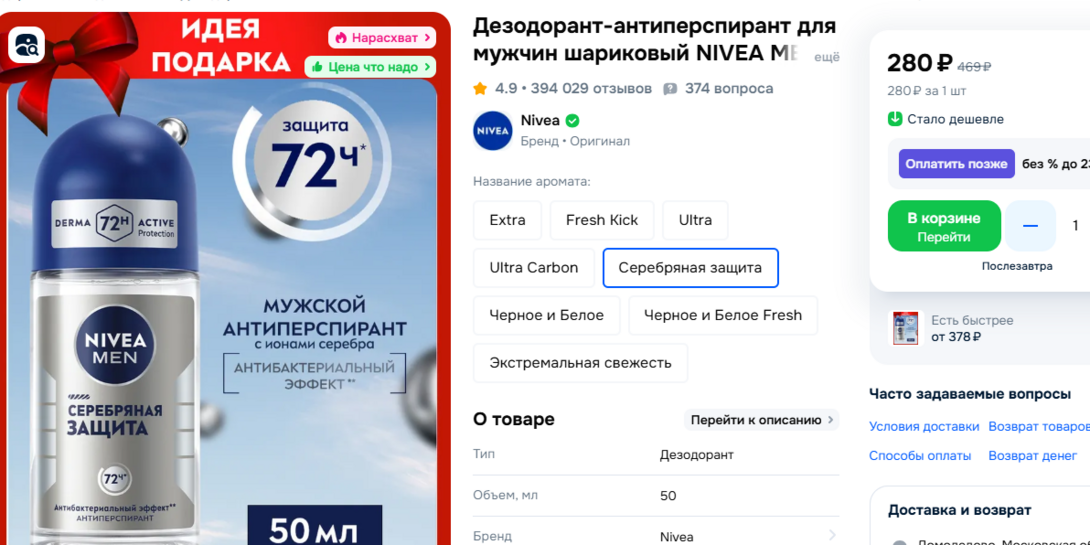Click the questions speech bubble icon

coord(670,89)
